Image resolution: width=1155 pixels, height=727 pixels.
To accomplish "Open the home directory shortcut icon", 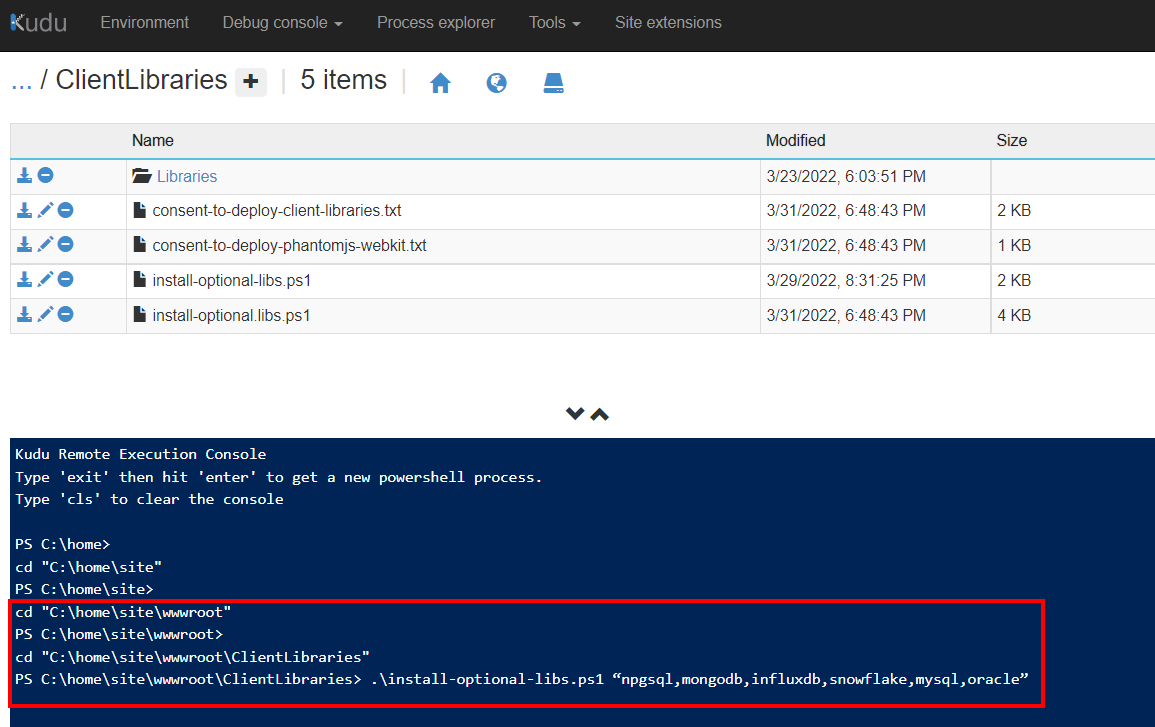I will (440, 83).
